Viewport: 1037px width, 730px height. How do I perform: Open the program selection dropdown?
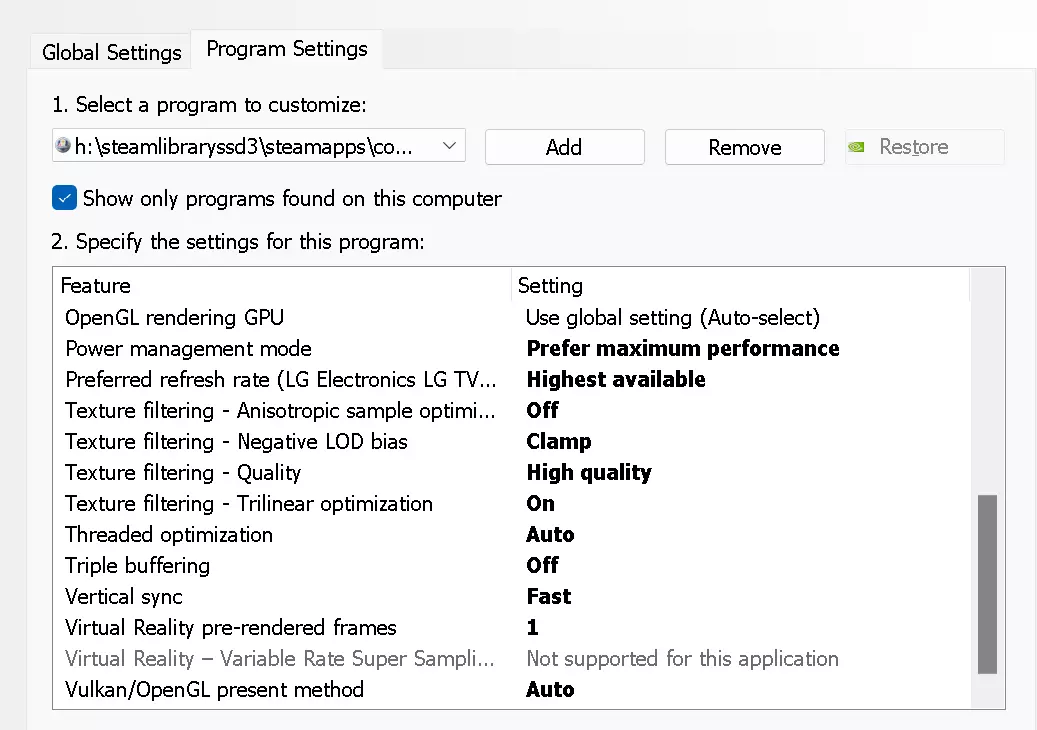tap(449, 146)
